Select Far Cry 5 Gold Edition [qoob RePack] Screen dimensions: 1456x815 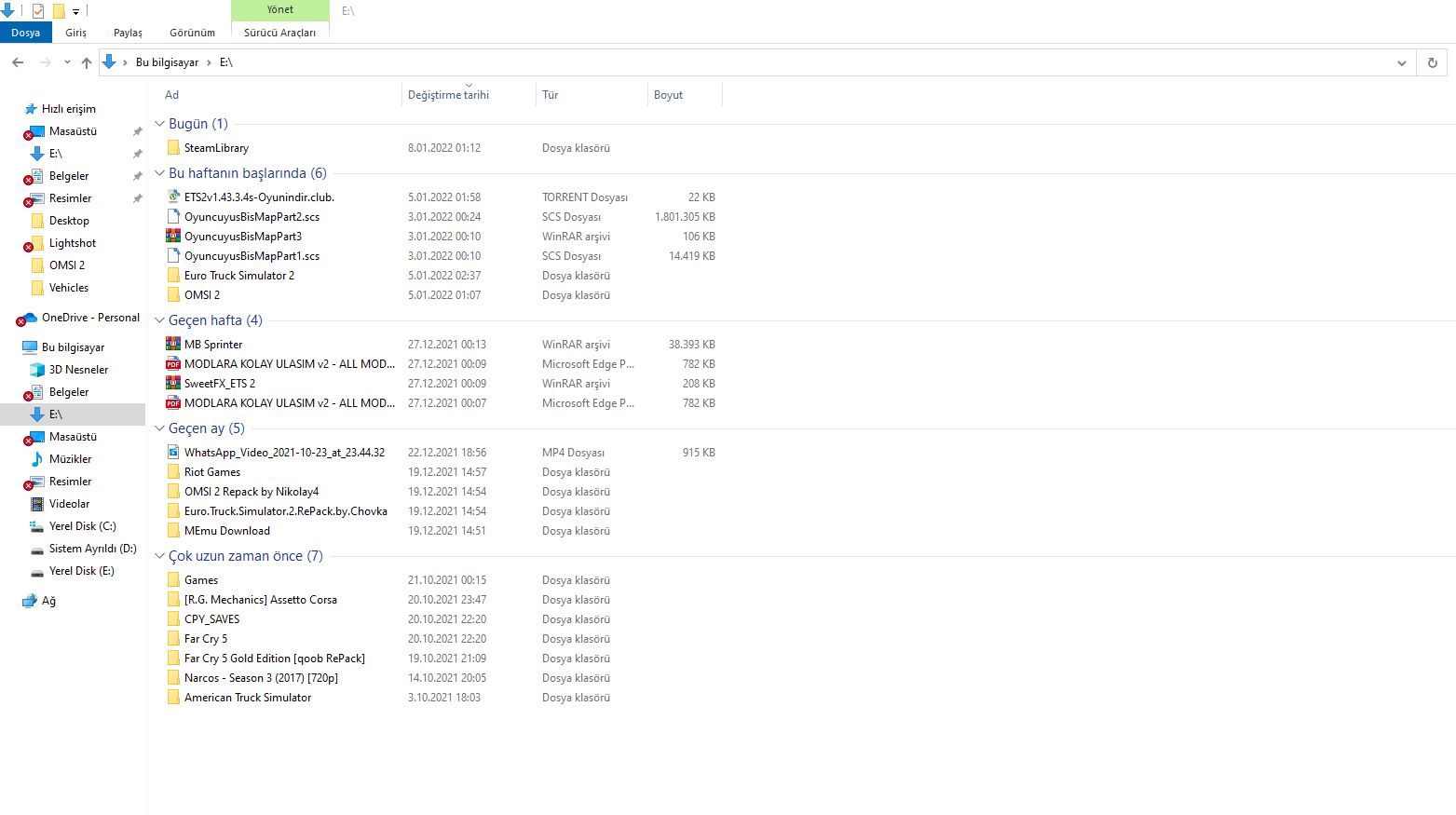click(x=275, y=659)
